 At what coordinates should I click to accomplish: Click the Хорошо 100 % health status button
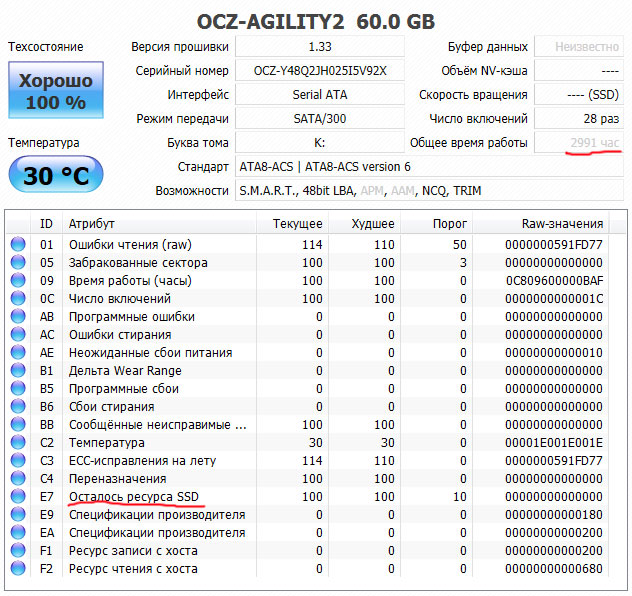(55, 92)
